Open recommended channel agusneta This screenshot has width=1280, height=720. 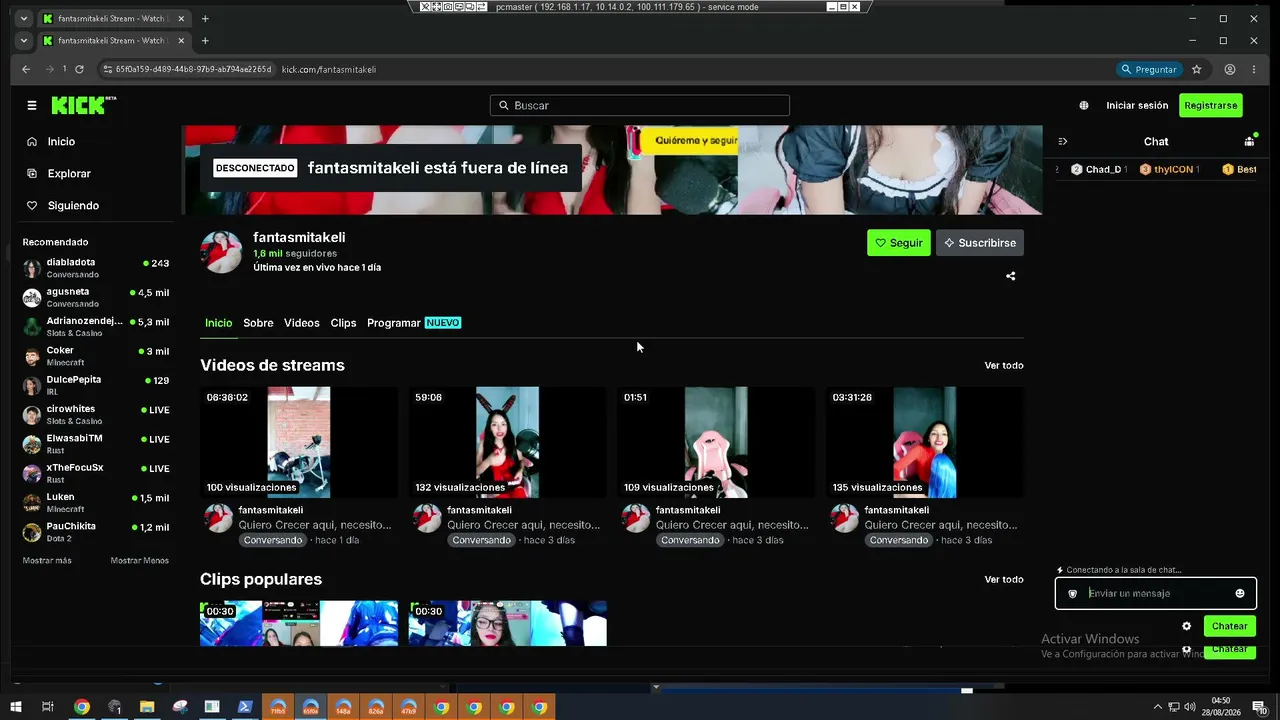point(97,297)
